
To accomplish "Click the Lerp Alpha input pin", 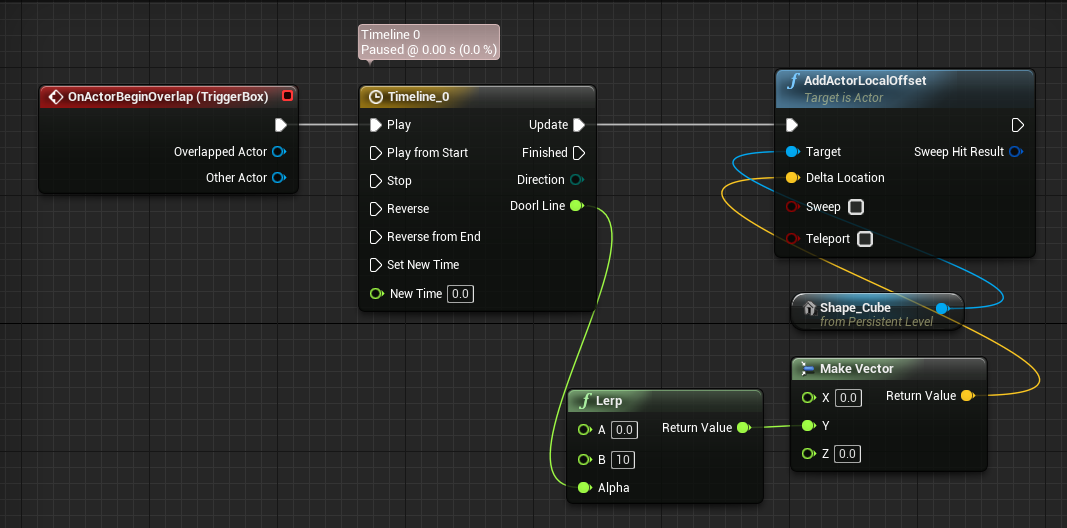I will [585, 487].
